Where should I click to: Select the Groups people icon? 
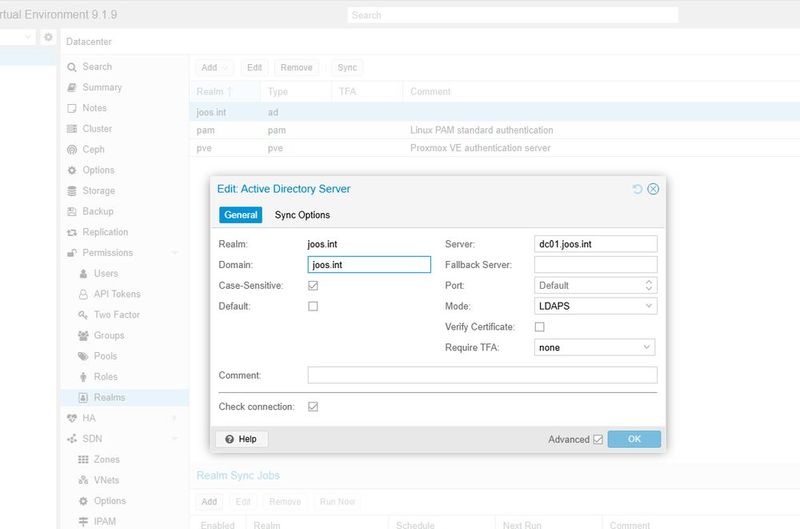point(83,336)
